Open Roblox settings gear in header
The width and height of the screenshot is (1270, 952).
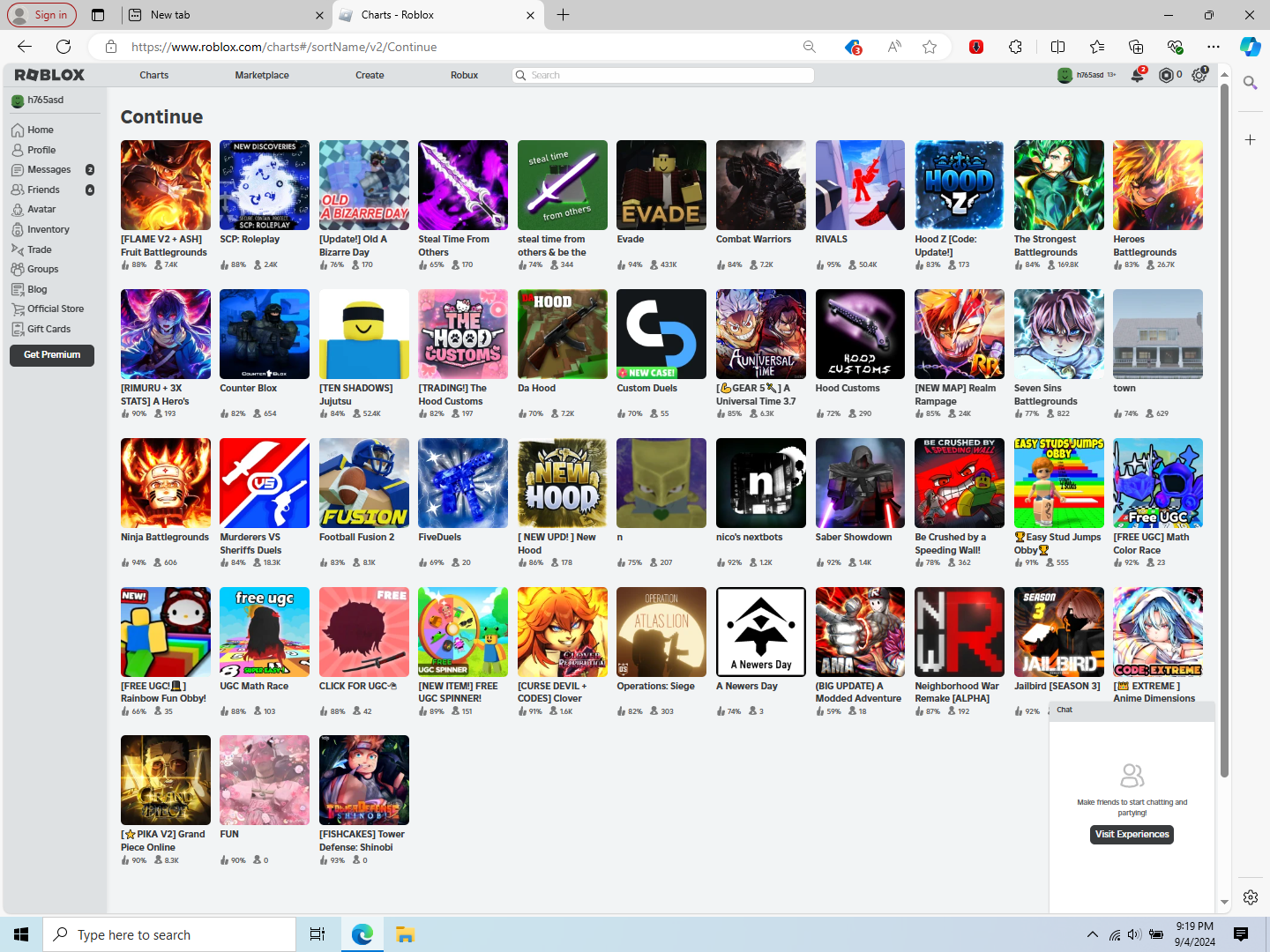1199,75
